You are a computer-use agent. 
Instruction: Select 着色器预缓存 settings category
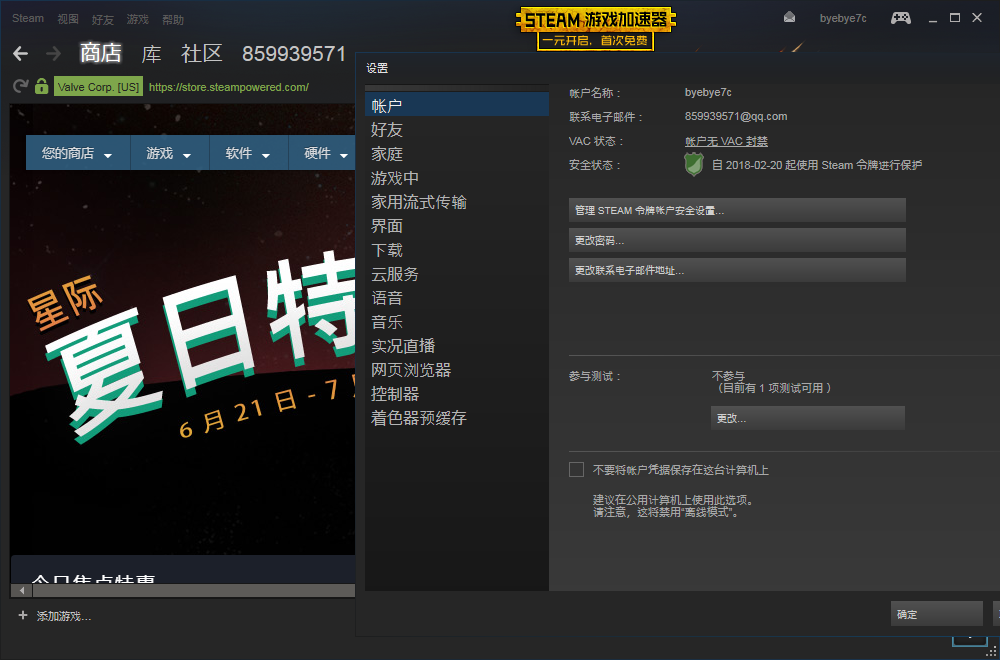coord(457,418)
